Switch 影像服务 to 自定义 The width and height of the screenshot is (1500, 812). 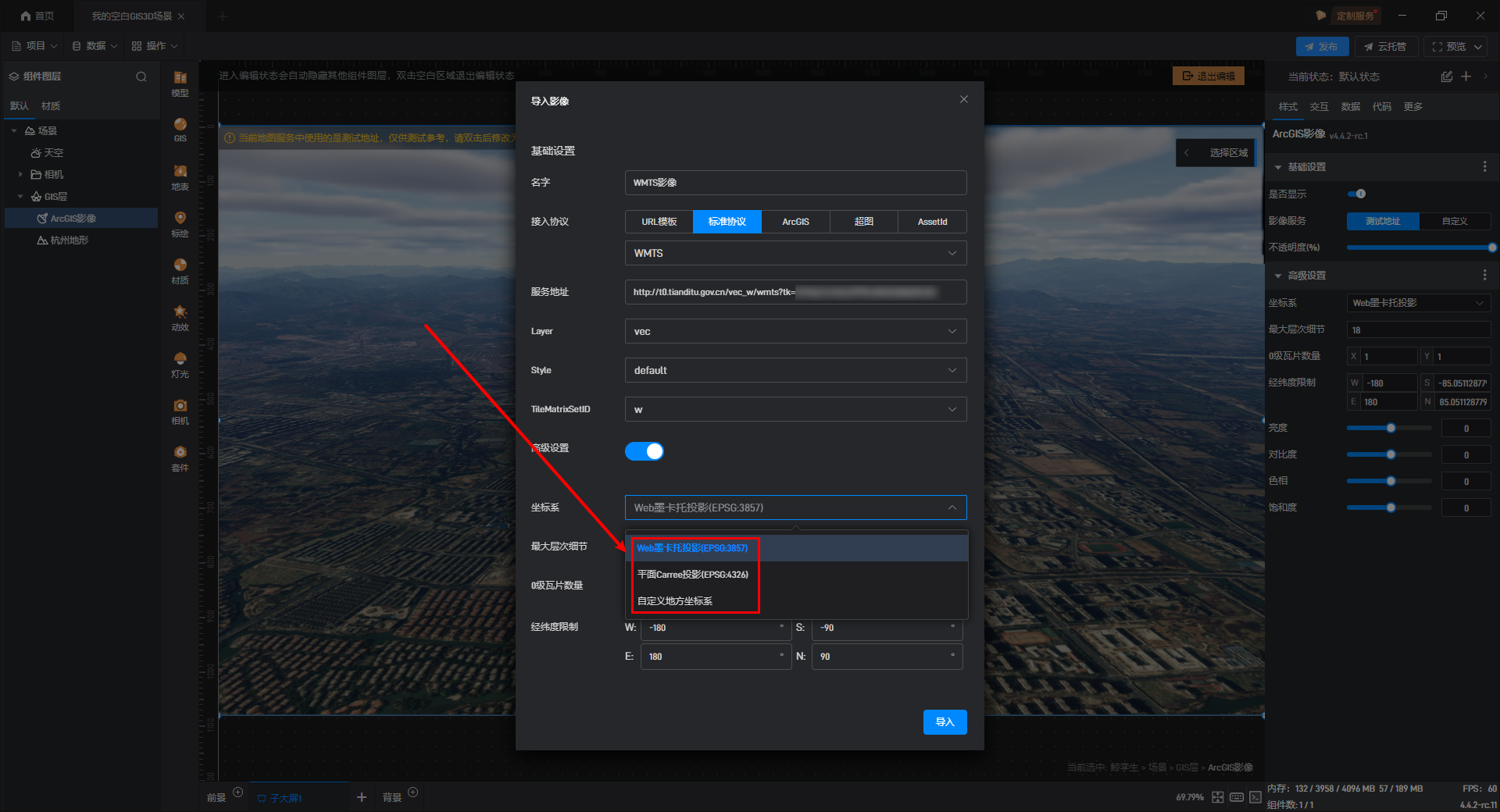[x=1454, y=221]
